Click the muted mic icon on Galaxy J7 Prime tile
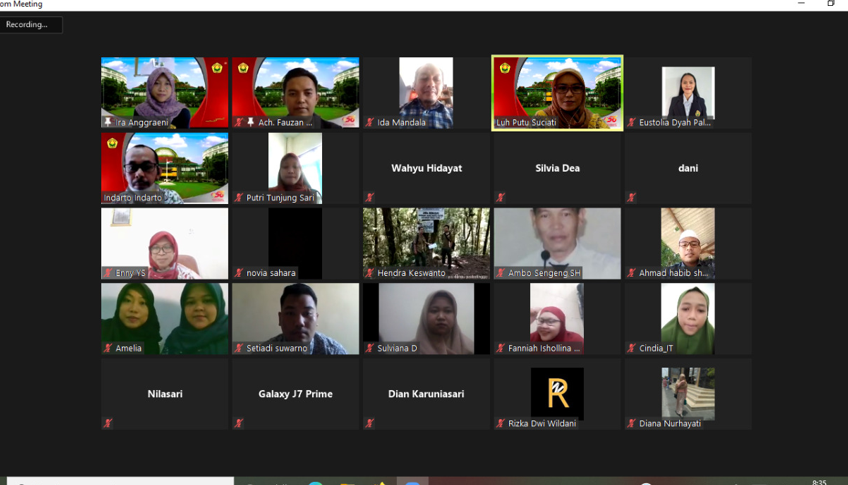The width and height of the screenshot is (848, 485). tap(239, 423)
